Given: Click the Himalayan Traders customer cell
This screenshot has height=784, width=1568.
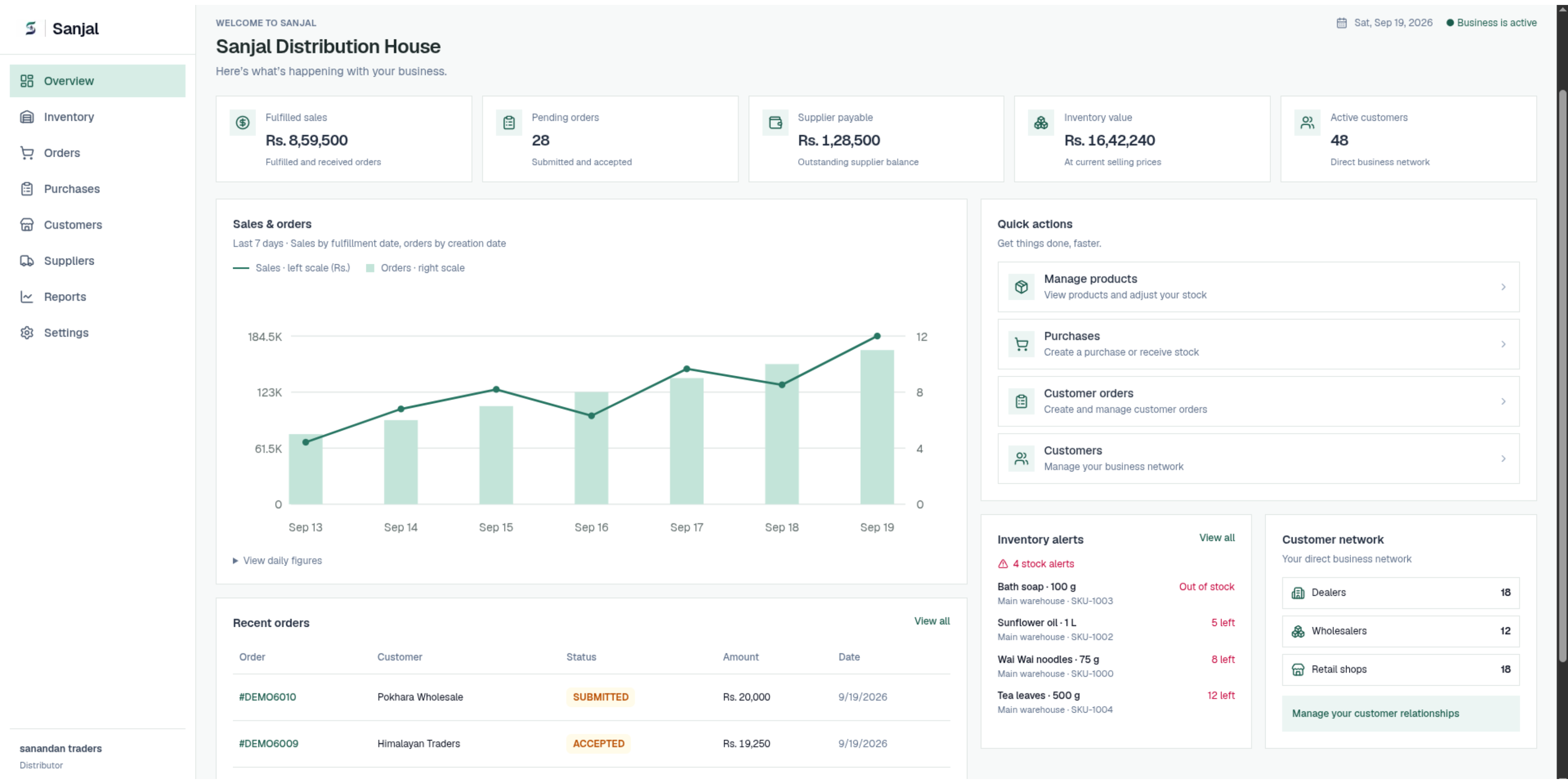Looking at the screenshot, I should click(x=418, y=743).
